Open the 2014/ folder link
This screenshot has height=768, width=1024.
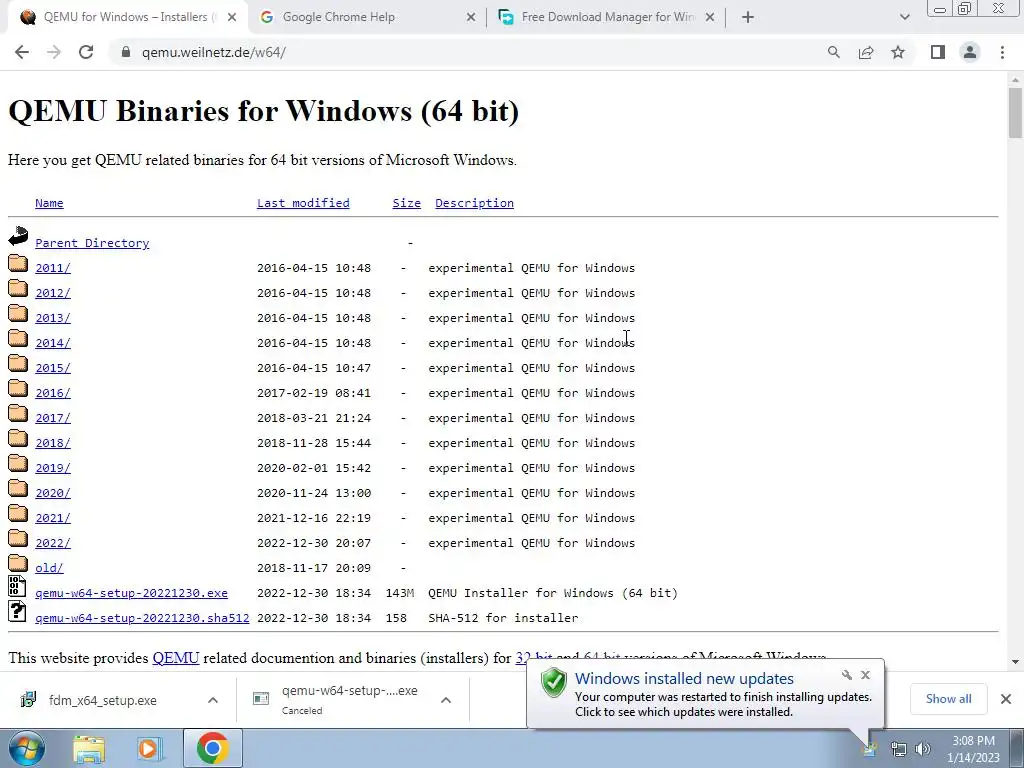tap(53, 343)
